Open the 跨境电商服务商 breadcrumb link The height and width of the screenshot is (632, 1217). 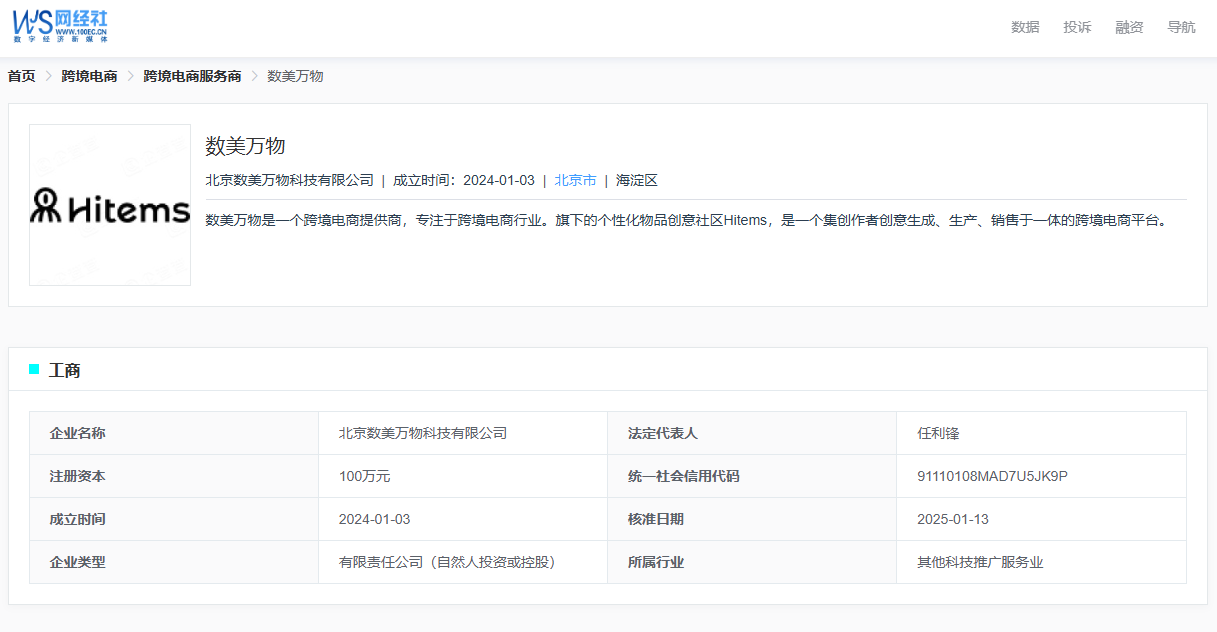click(194, 75)
